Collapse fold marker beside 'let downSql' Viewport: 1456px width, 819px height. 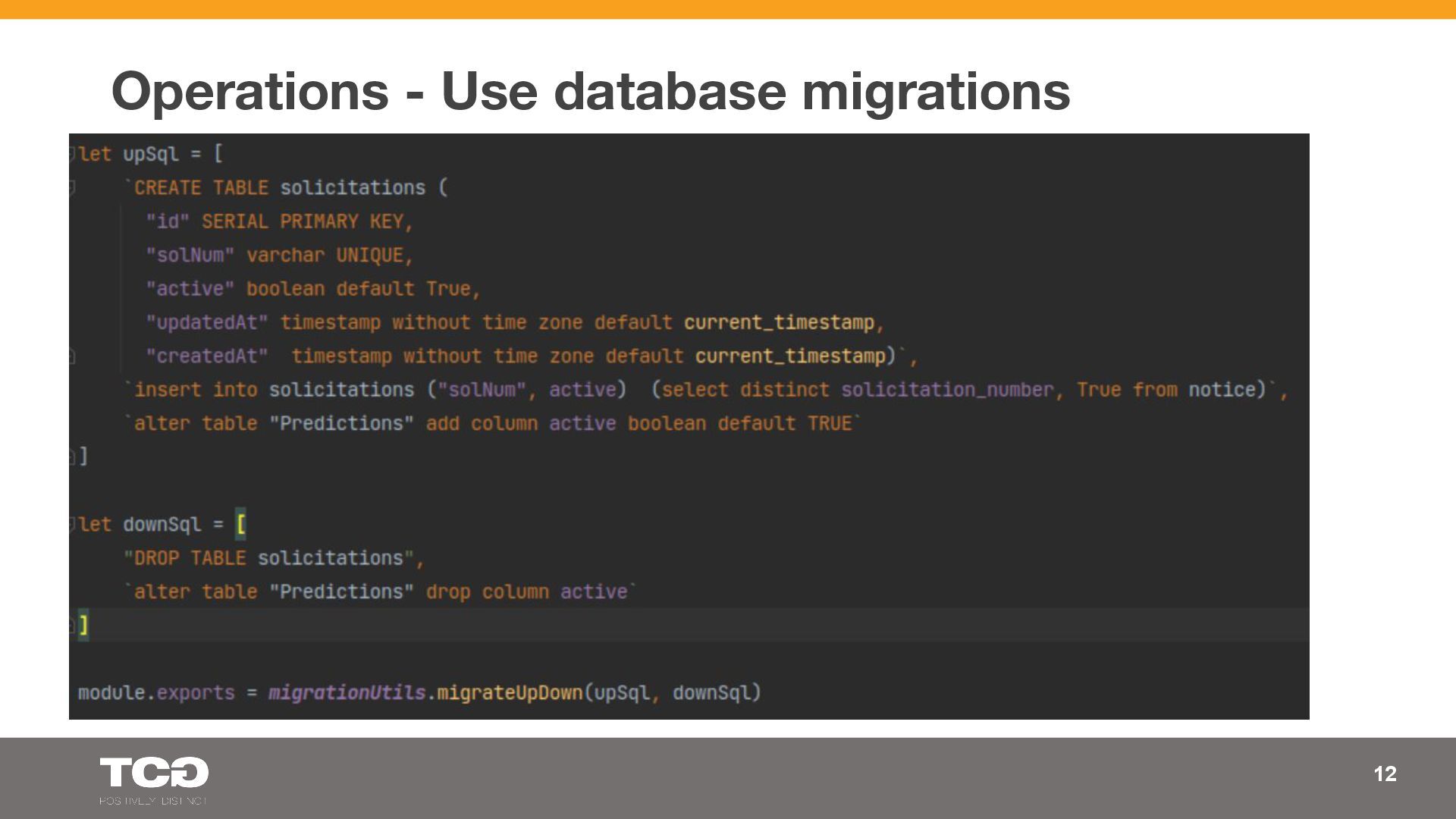(x=72, y=524)
